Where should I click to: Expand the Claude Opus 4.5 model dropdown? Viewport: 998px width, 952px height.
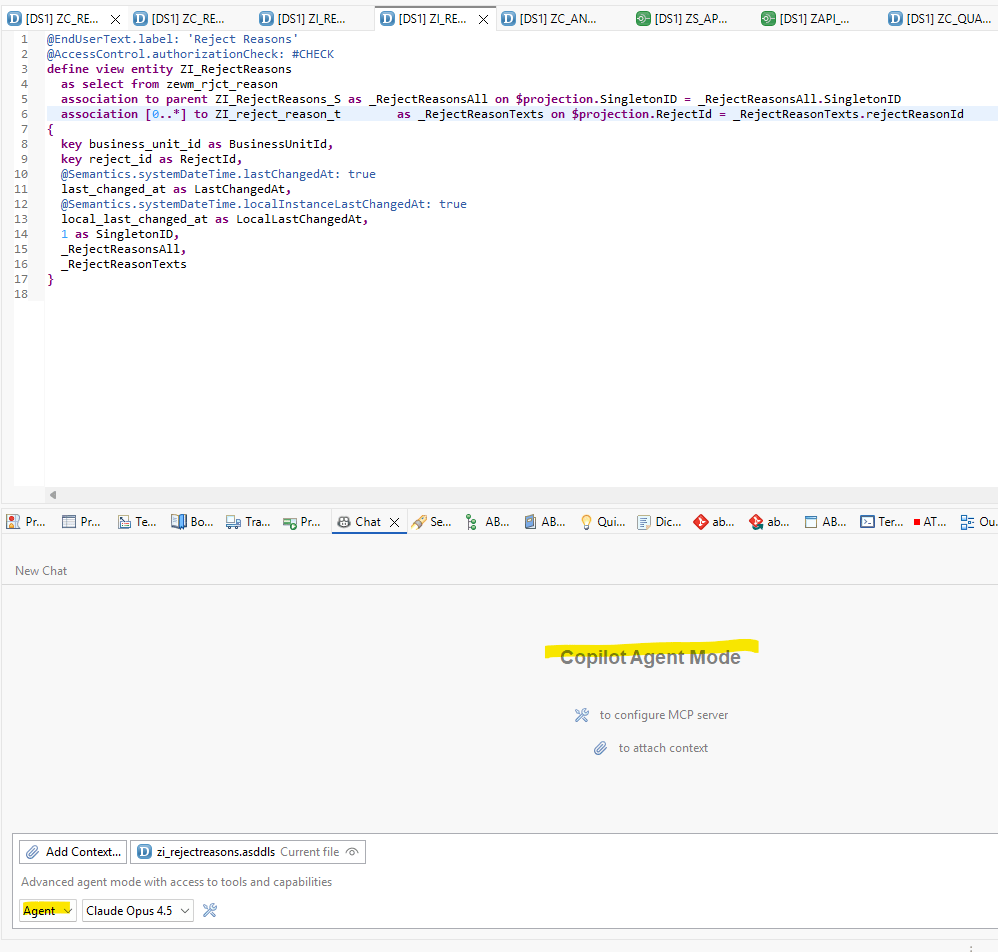(x=138, y=910)
